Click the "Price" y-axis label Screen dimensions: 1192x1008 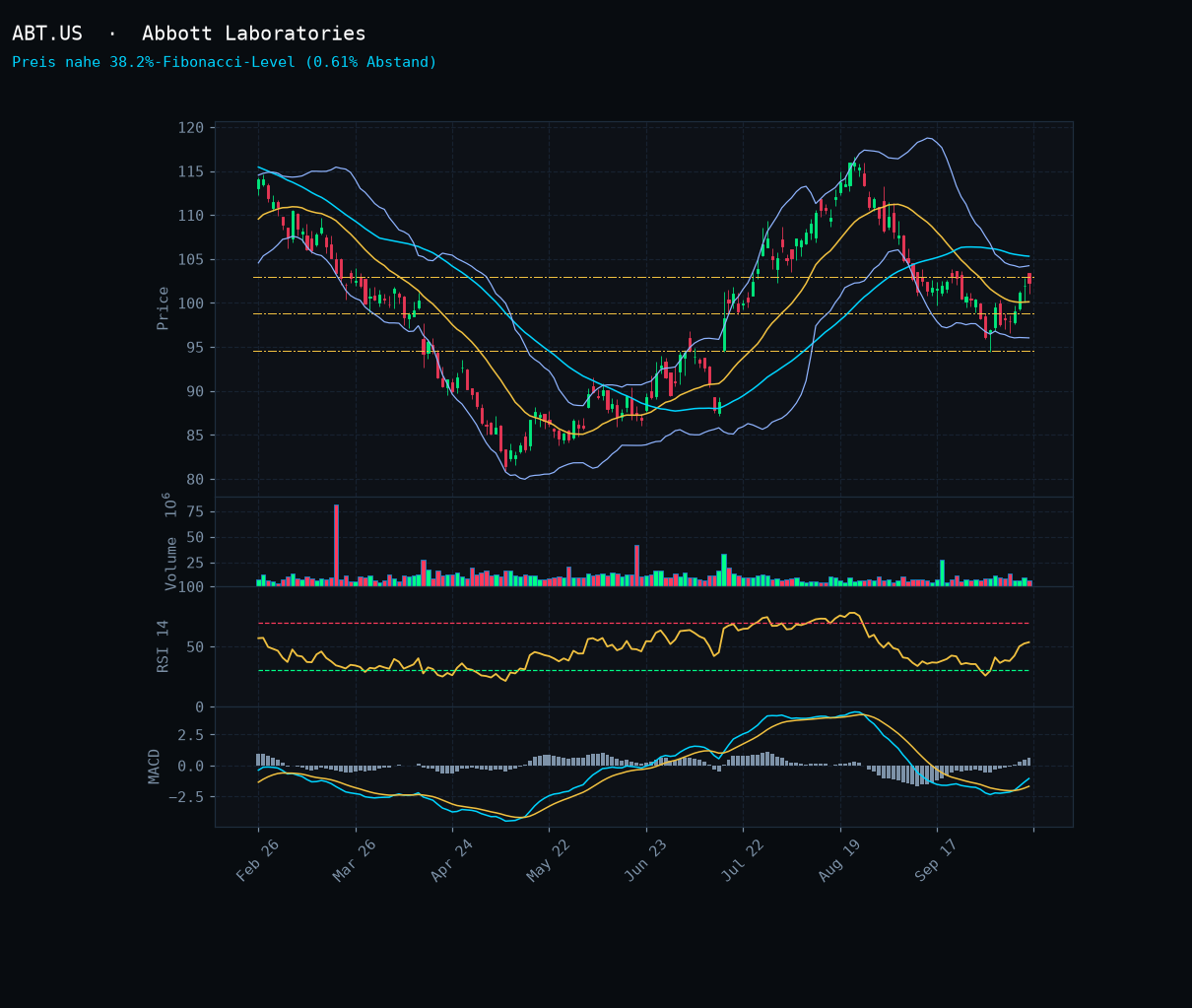click(164, 308)
